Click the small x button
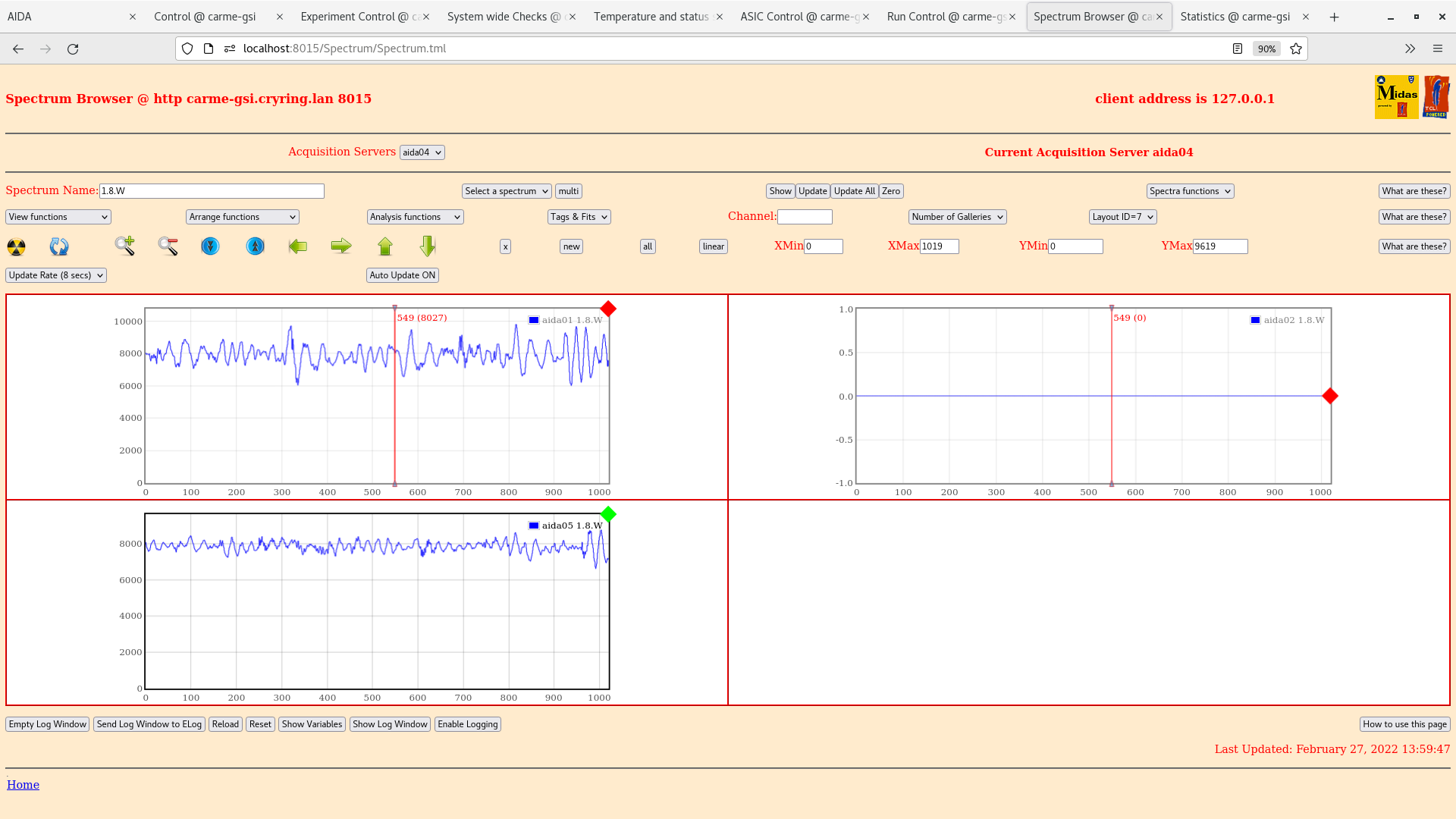This screenshot has width=1456, height=819. click(x=506, y=246)
